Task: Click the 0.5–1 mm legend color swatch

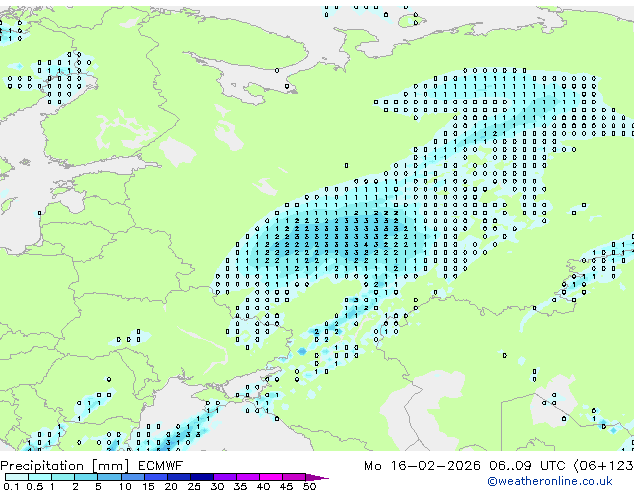Action: 40,477
